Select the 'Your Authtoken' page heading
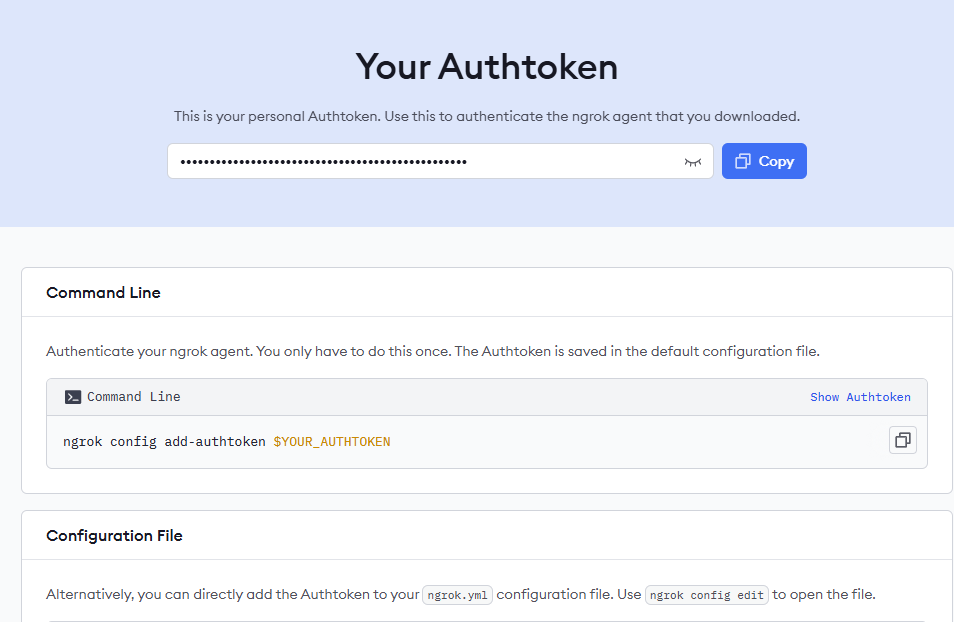The height and width of the screenshot is (622, 954). tap(487, 67)
